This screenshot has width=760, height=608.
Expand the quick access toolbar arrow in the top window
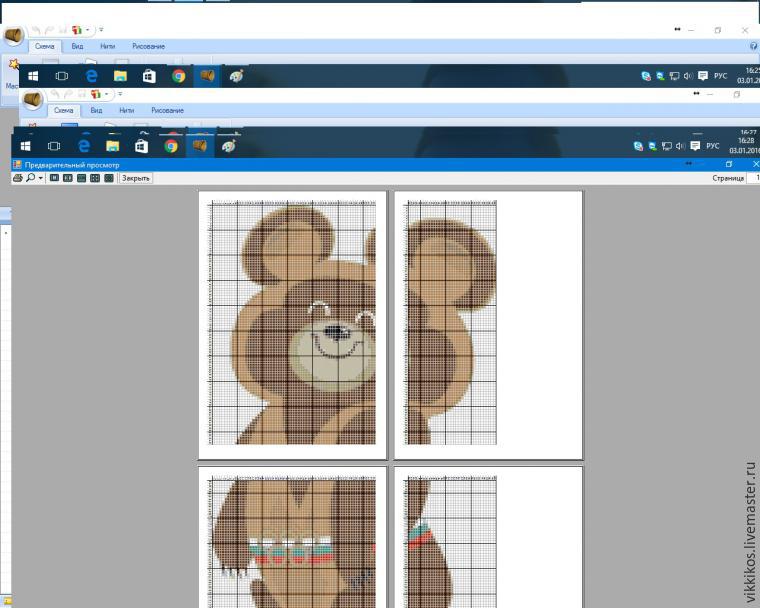click(101, 30)
